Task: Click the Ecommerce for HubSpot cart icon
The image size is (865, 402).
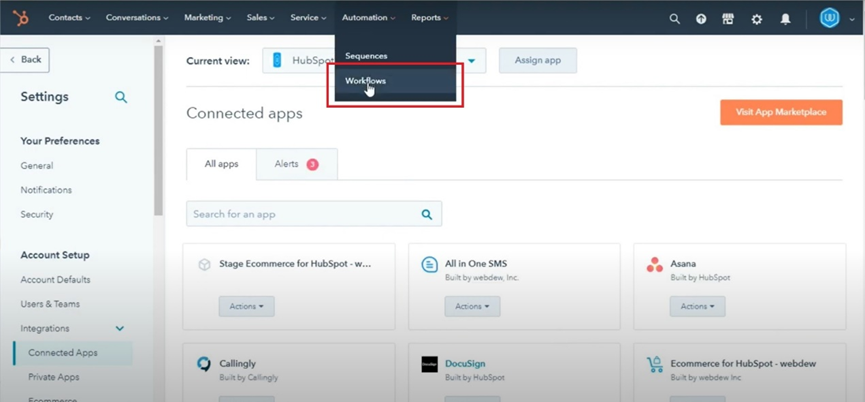Action: coord(655,365)
